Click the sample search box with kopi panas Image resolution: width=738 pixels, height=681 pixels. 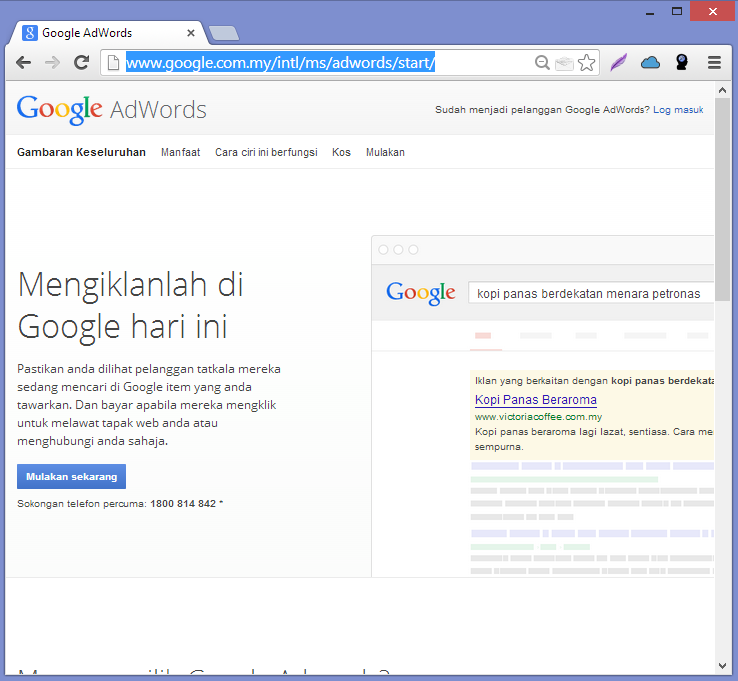click(591, 293)
